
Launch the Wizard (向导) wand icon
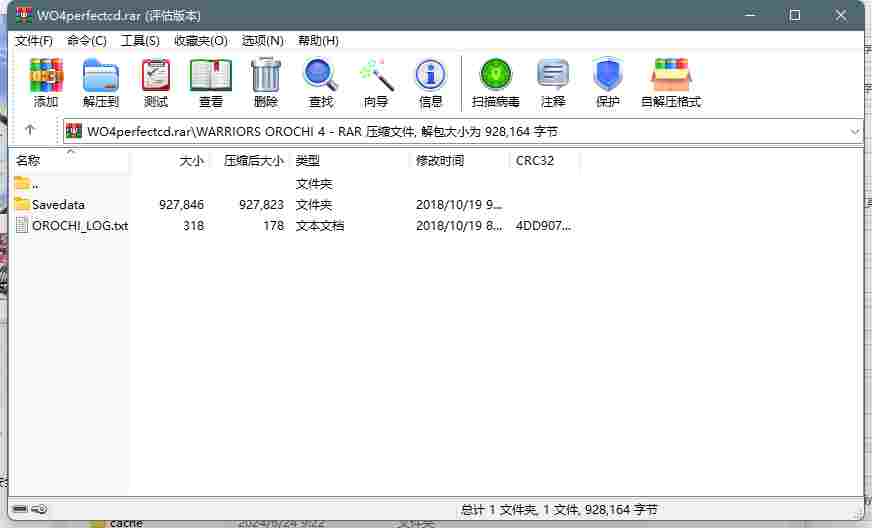tap(376, 75)
